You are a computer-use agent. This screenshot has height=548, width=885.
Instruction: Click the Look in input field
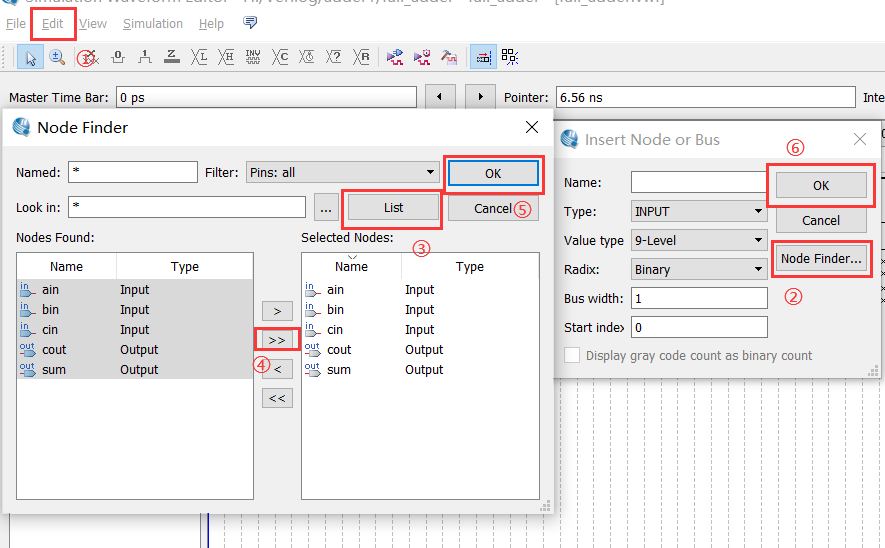pyautogui.click(x=187, y=207)
